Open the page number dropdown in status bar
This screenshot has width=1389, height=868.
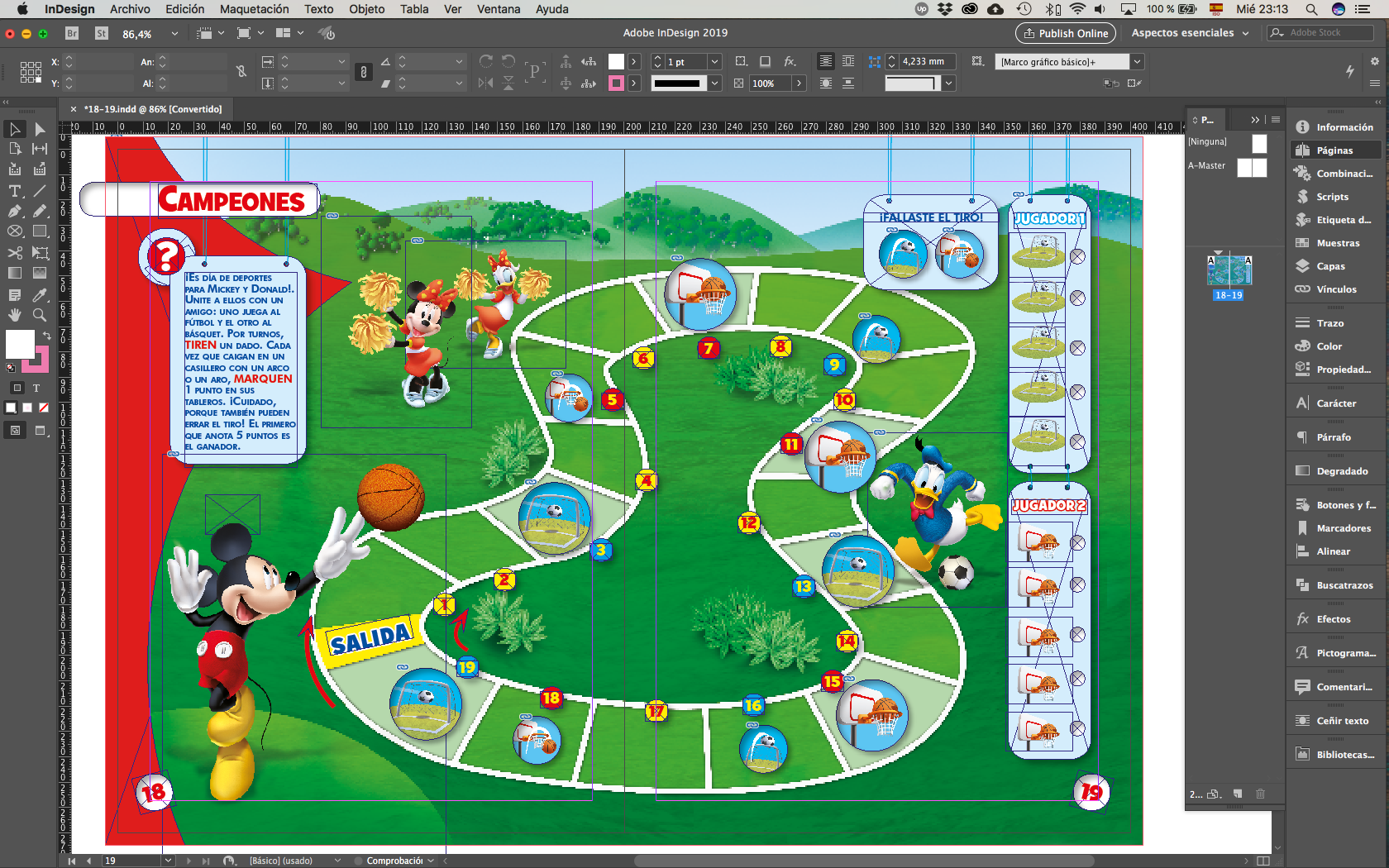[x=169, y=861]
